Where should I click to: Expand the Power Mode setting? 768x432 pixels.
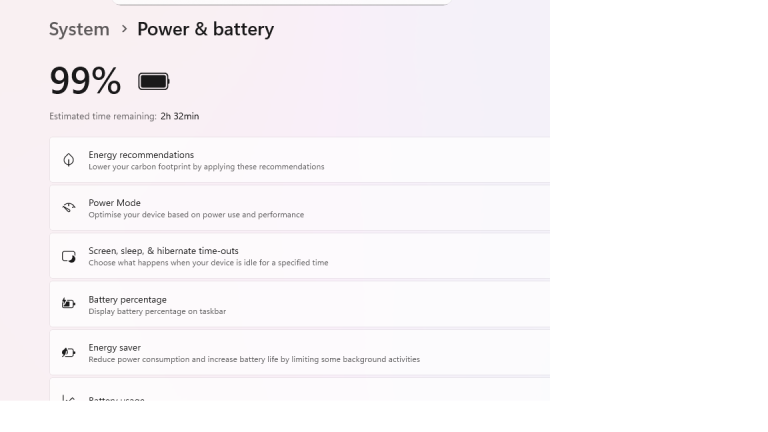[x=114, y=203]
